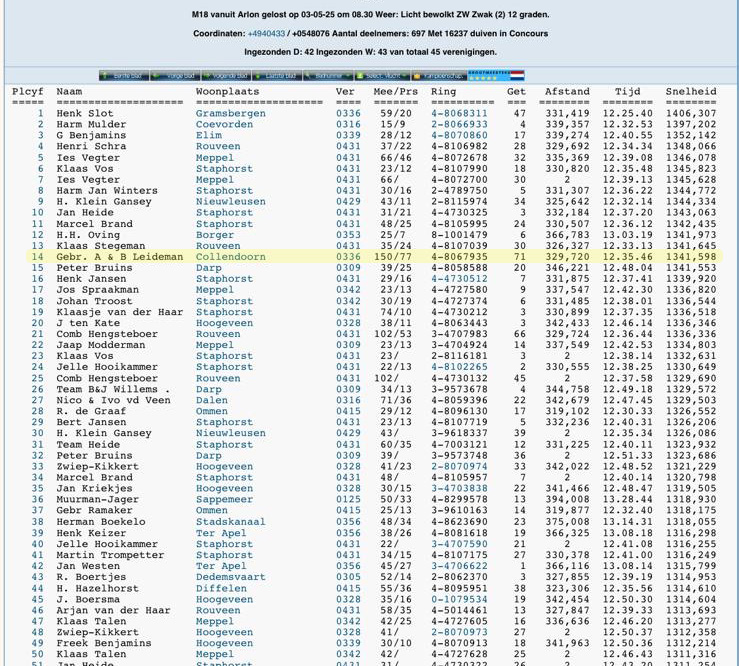Screen dimensions: 739x666
Task: Click ring number 3-4703838
Action: tap(459, 489)
